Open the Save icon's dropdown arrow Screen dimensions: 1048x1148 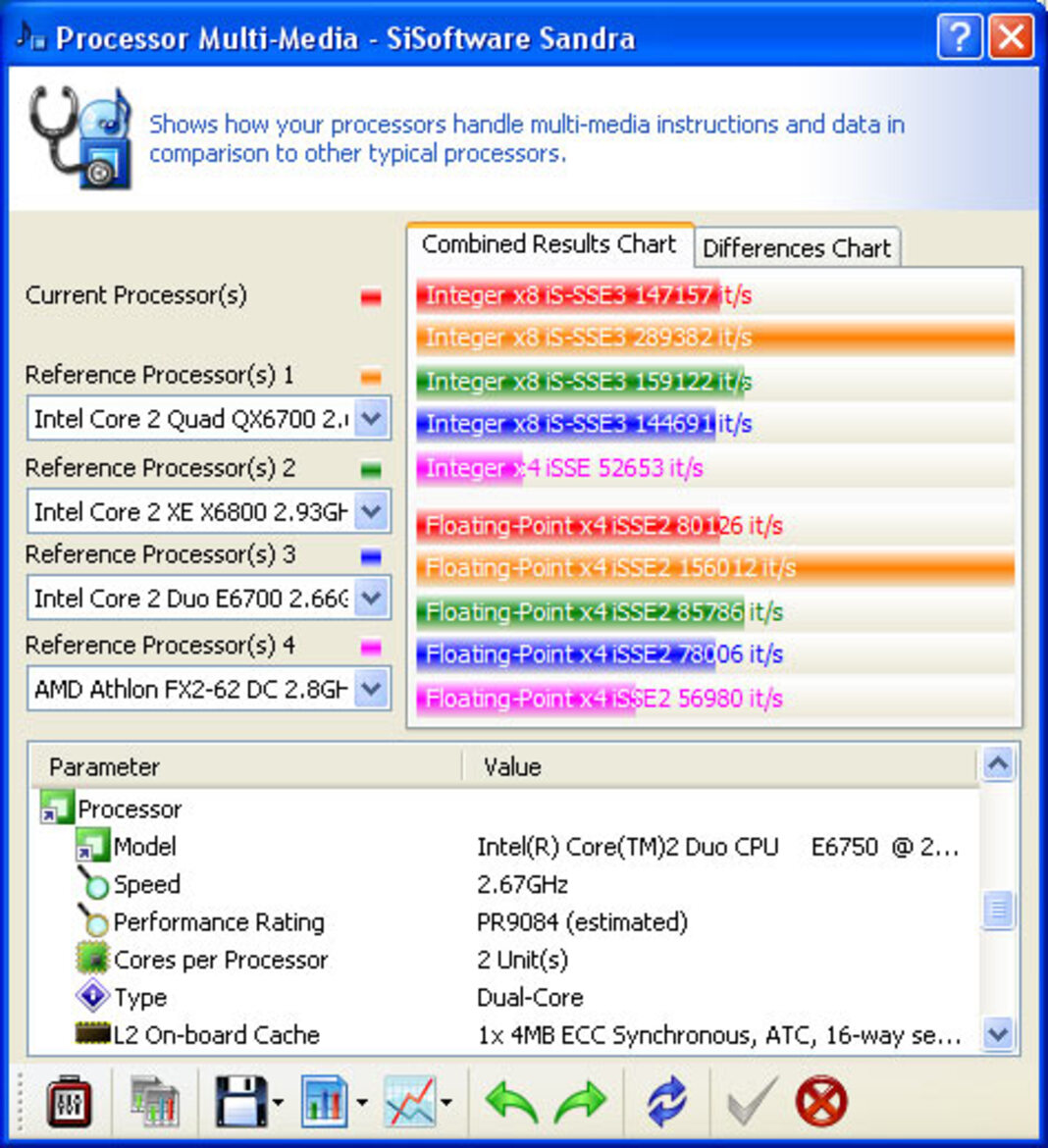pyautogui.click(x=278, y=1102)
